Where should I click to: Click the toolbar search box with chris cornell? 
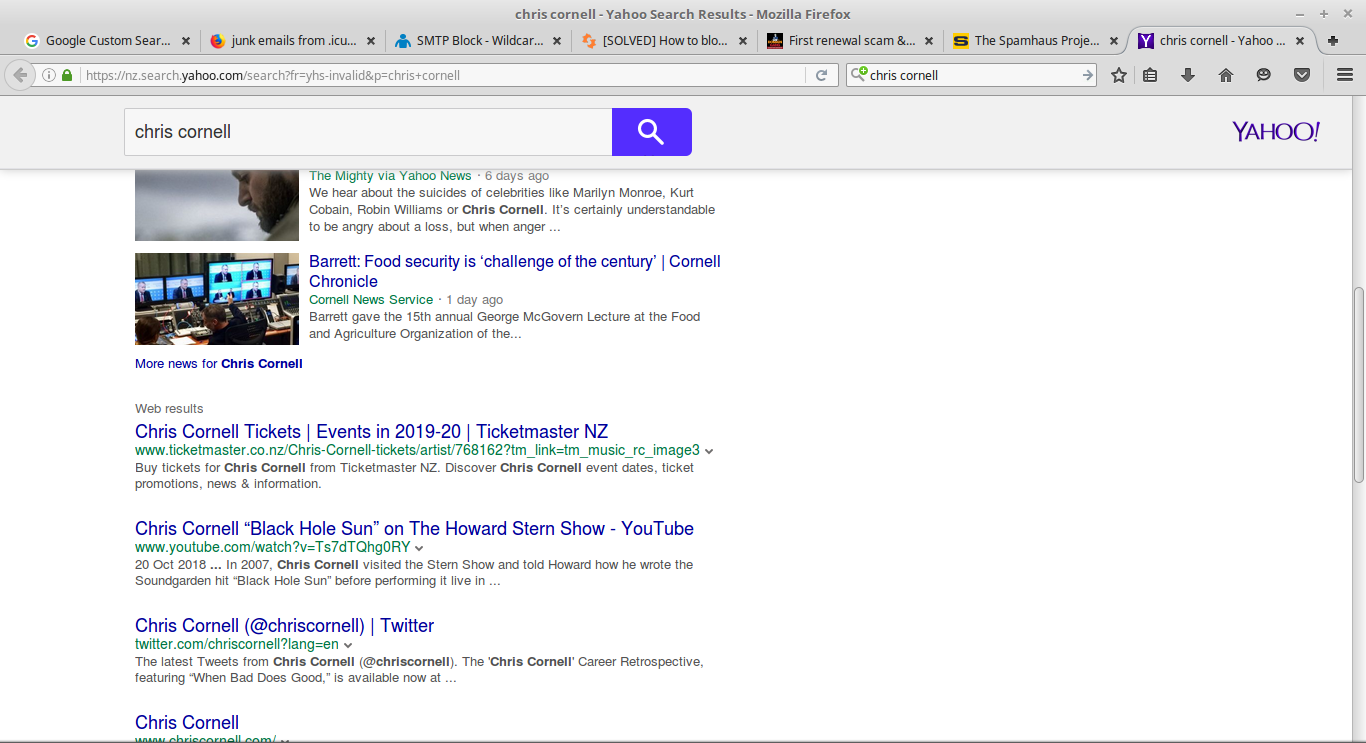972,75
